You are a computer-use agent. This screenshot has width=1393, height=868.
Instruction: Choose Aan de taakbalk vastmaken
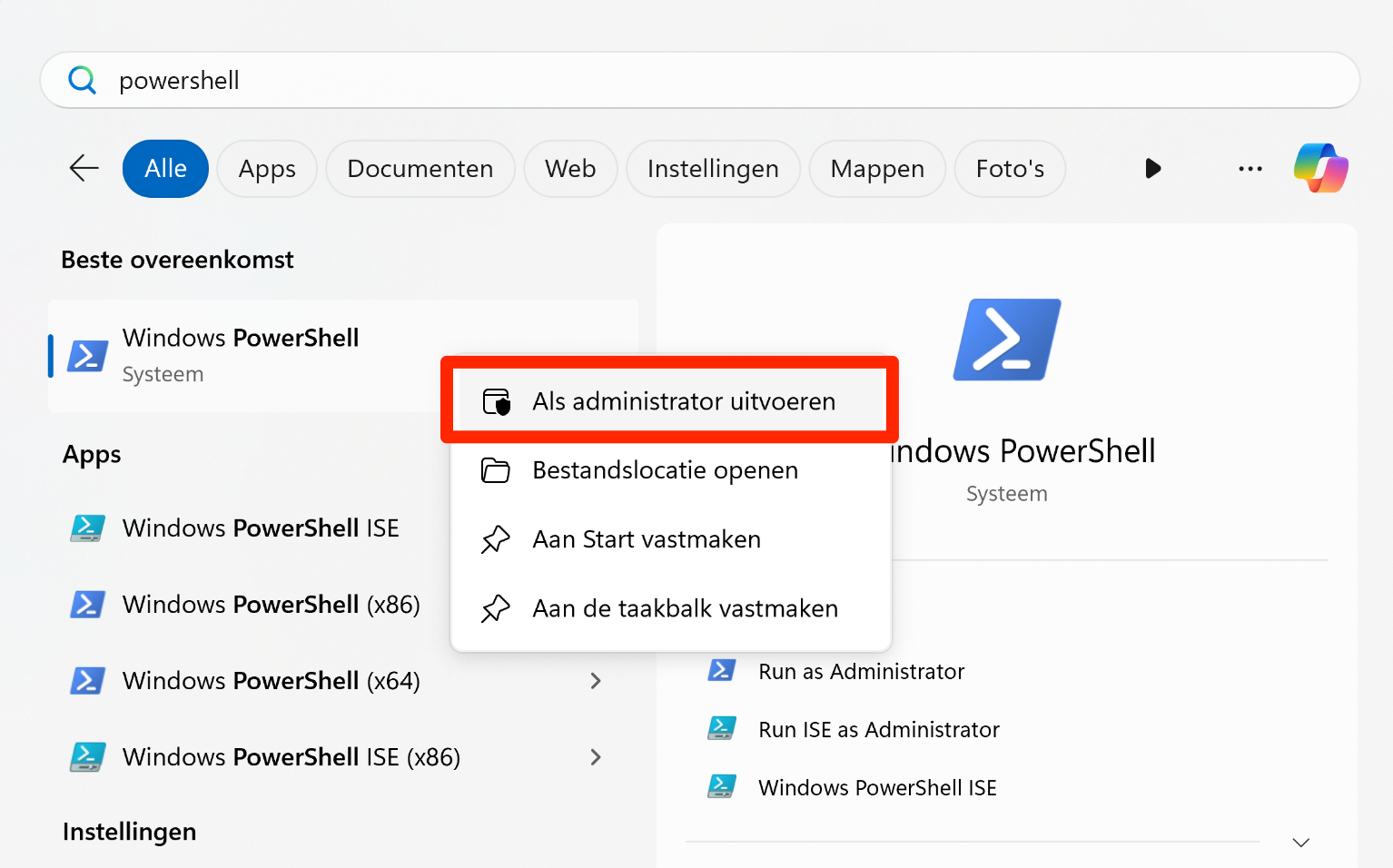[x=671, y=608]
